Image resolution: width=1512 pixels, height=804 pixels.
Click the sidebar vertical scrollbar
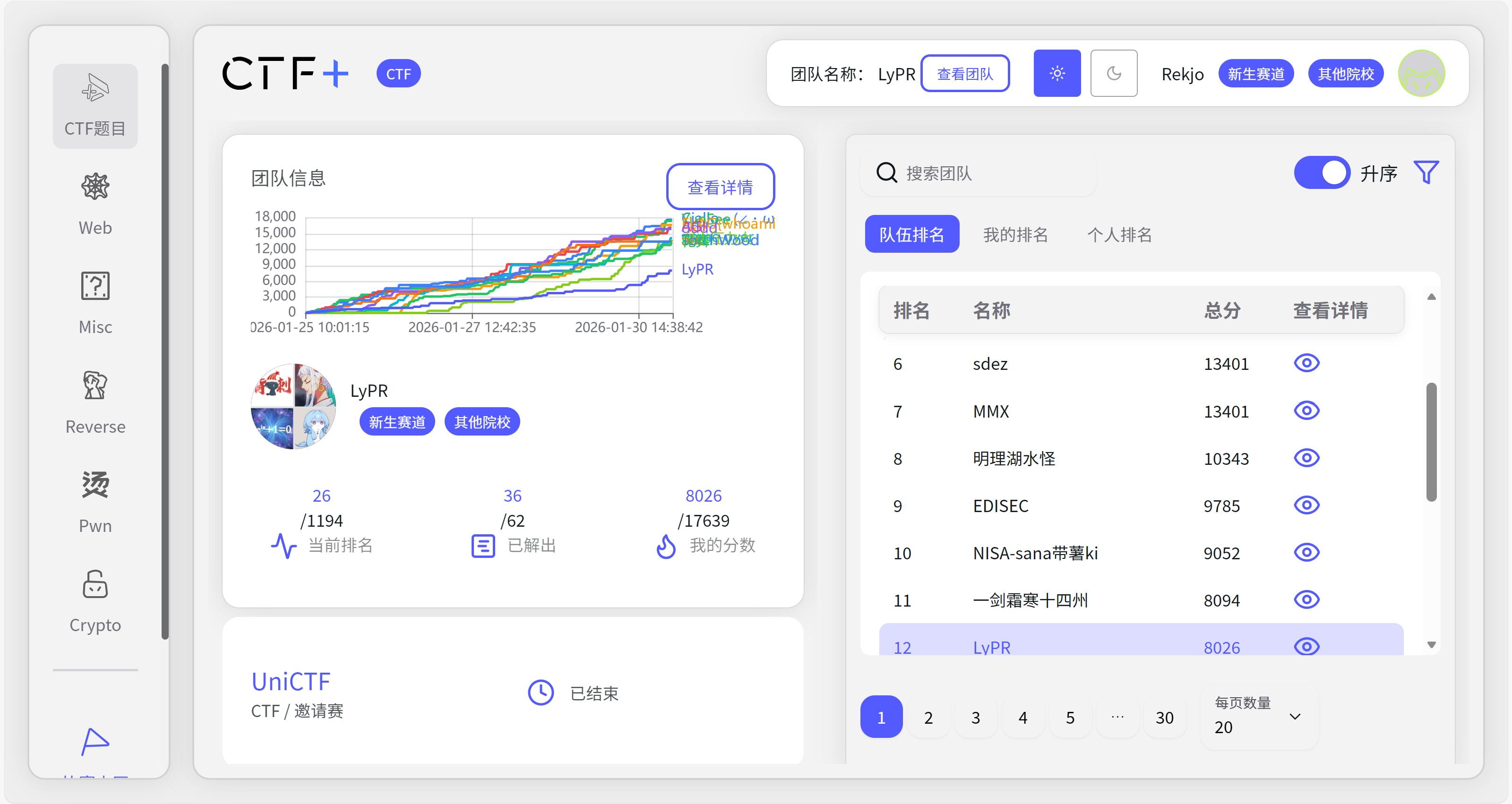coord(165,351)
